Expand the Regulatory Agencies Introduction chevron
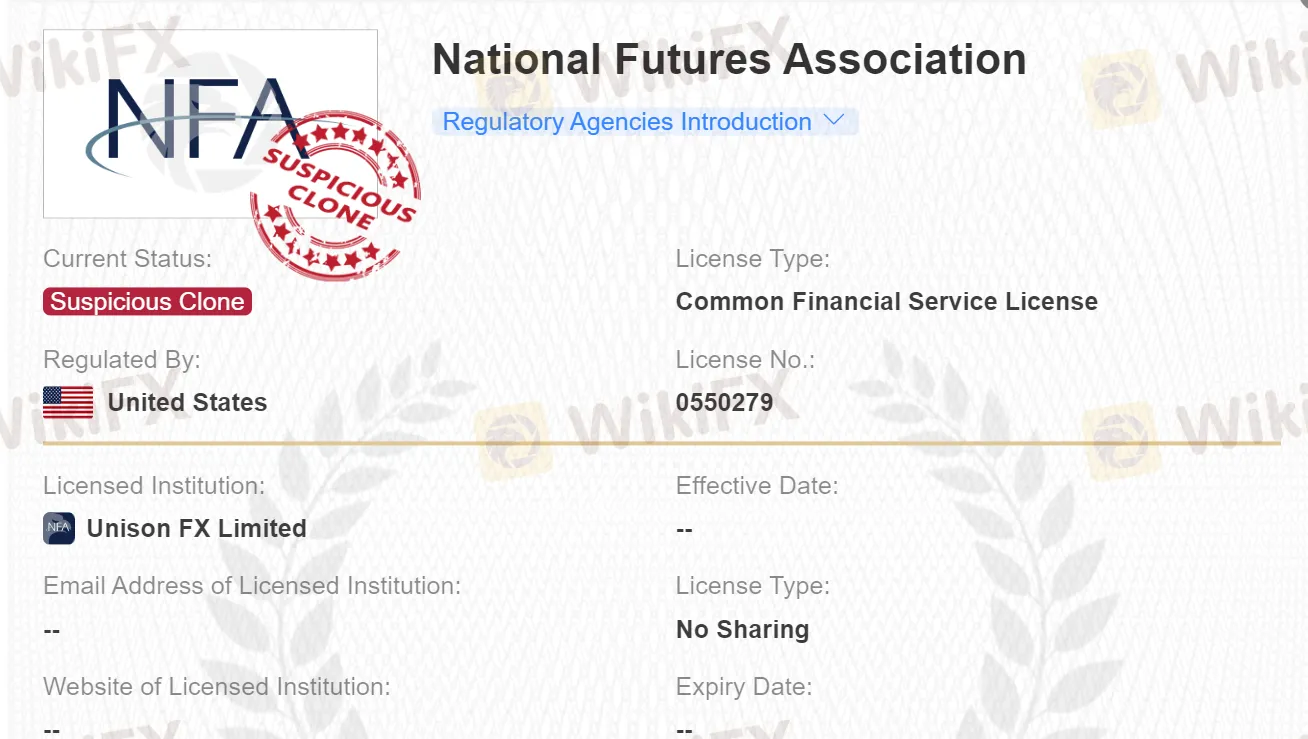 [836, 120]
